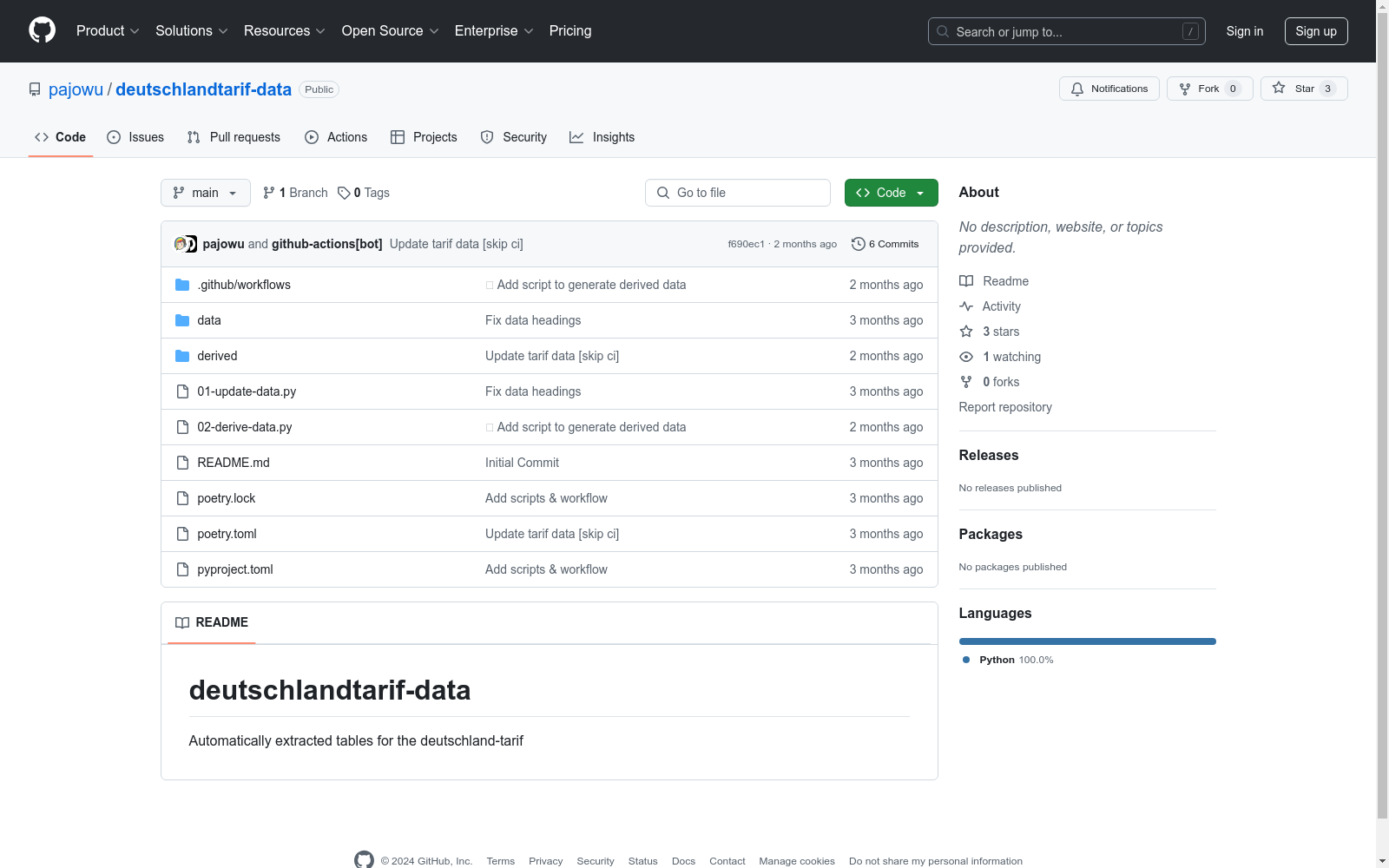Image resolution: width=1389 pixels, height=868 pixels.
Task: Click the Activity pulse icon
Action: (966, 306)
